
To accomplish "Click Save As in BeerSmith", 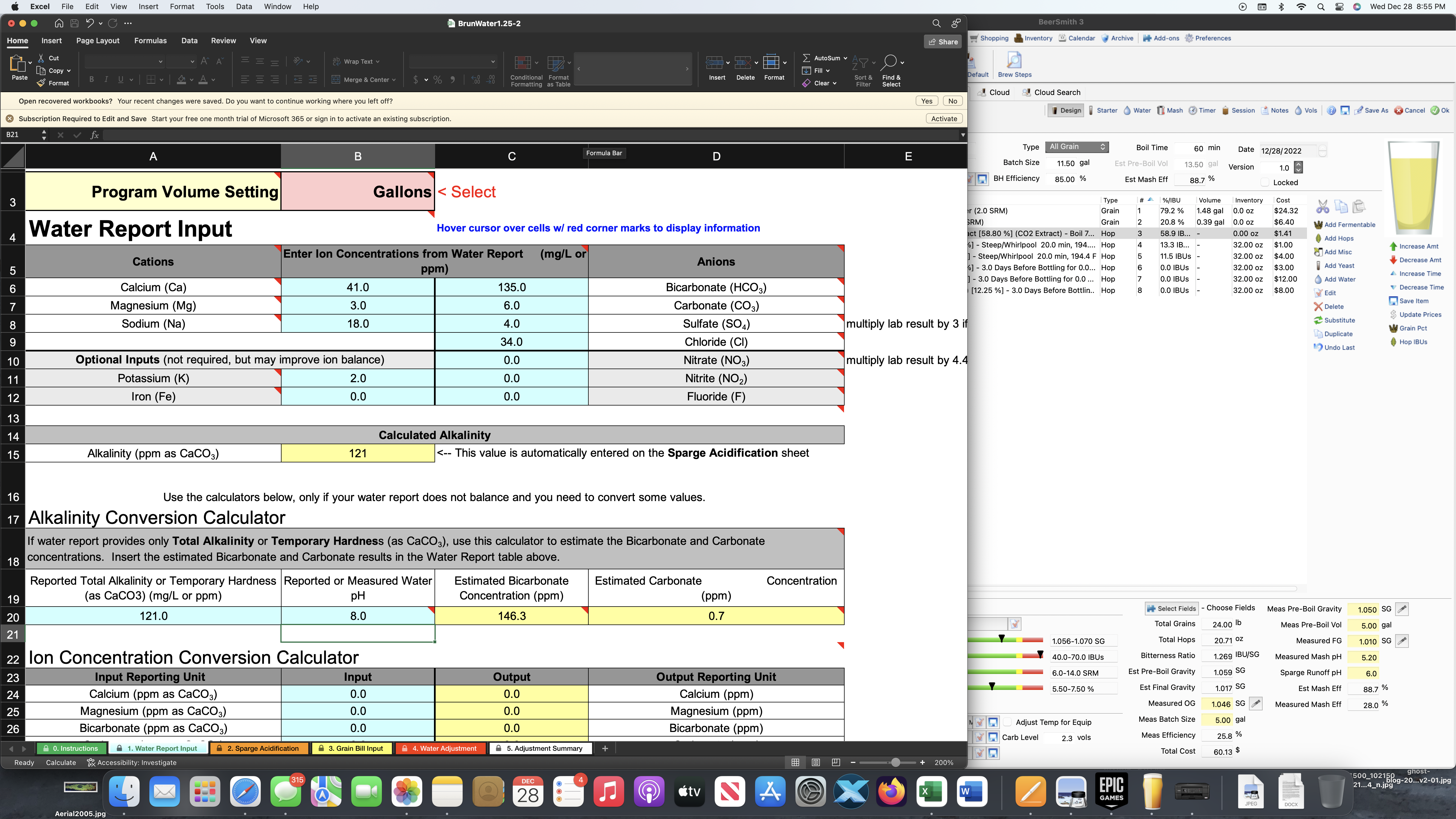I will pos(1371,110).
